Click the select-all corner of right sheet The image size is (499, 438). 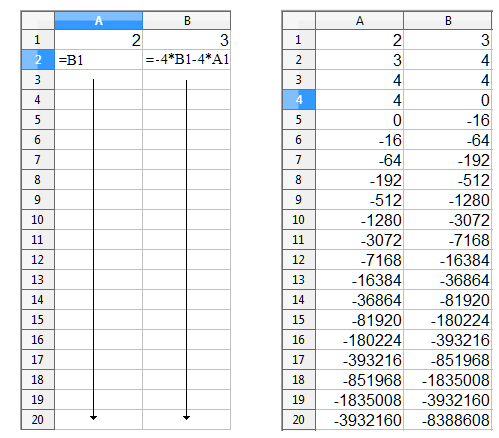299,21
